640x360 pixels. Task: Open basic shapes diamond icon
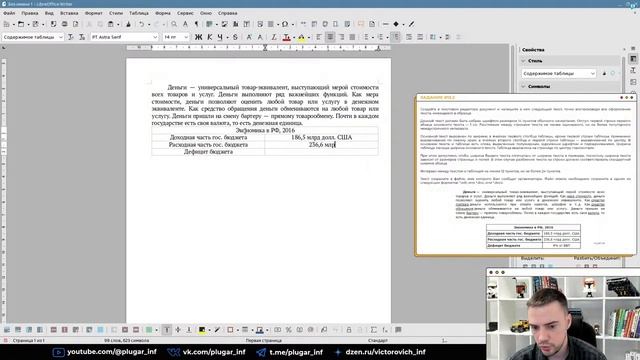pos(396,24)
